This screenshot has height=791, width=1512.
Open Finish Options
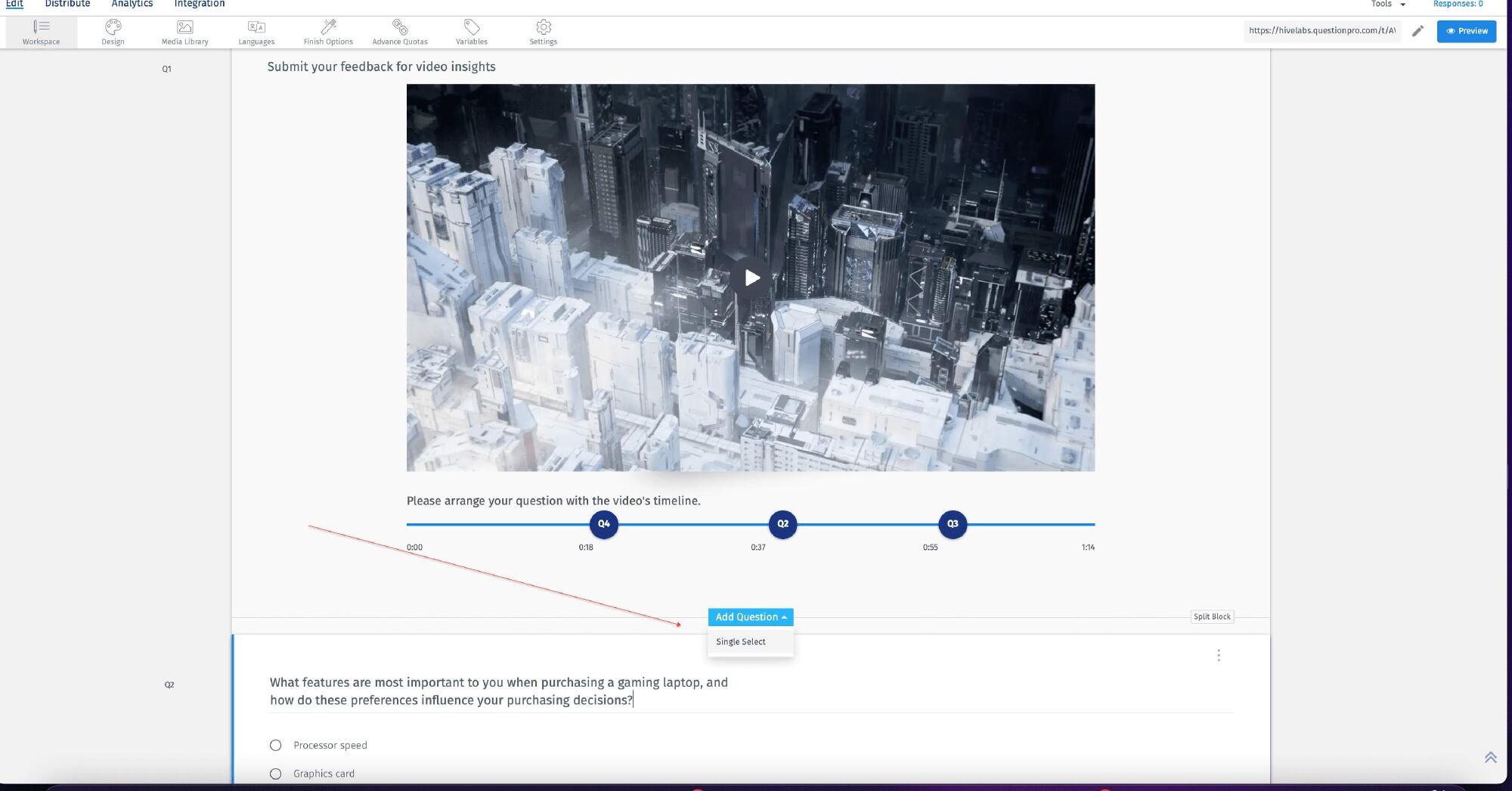pyautogui.click(x=327, y=31)
